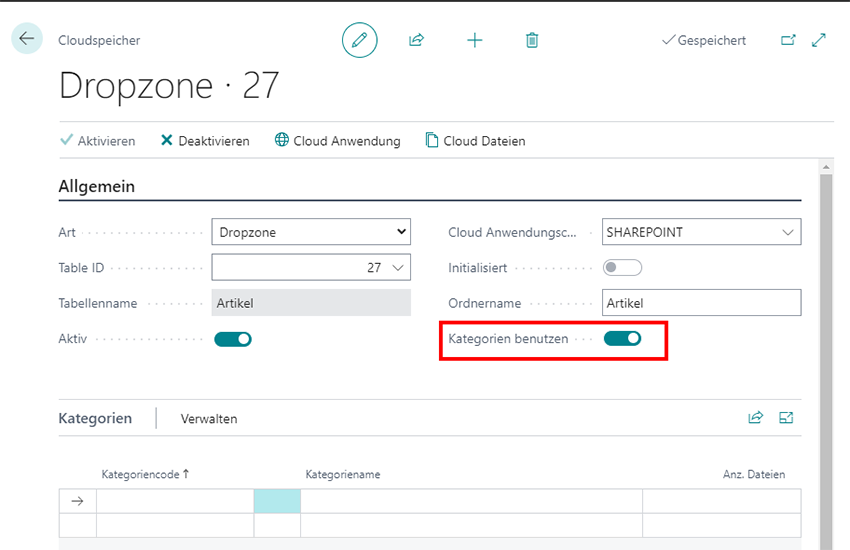Open Cloud Dateien
850x550 pixels.
(475, 141)
